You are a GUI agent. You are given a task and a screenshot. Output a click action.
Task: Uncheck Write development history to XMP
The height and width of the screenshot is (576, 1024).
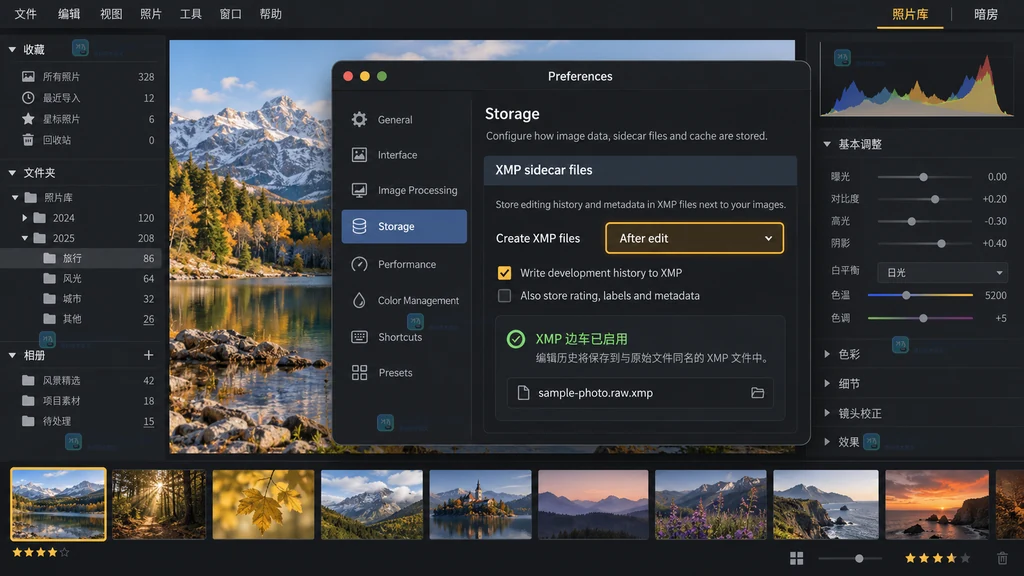point(504,273)
